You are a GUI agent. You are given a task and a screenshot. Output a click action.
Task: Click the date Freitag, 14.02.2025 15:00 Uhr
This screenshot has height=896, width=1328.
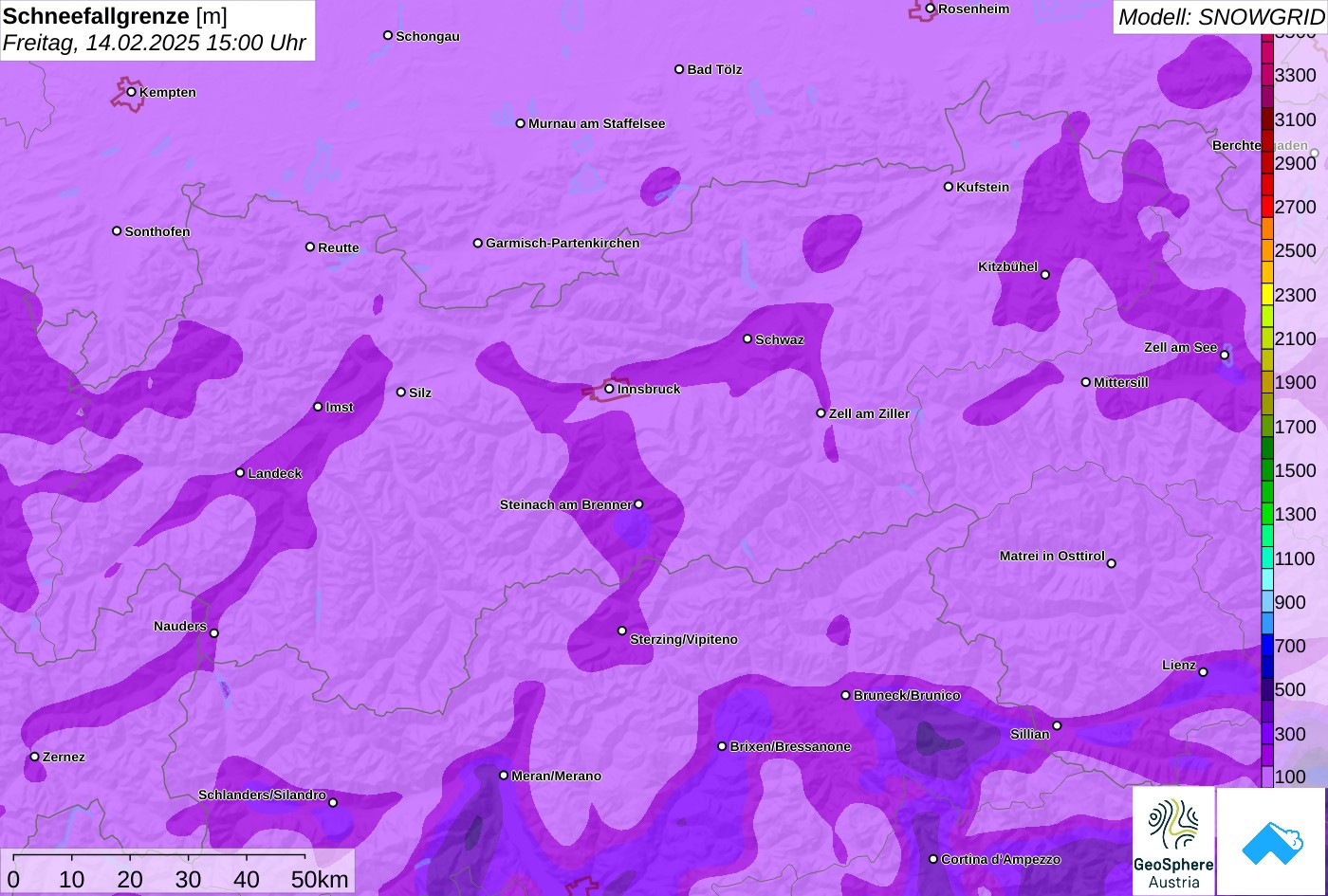tap(155, 43)
